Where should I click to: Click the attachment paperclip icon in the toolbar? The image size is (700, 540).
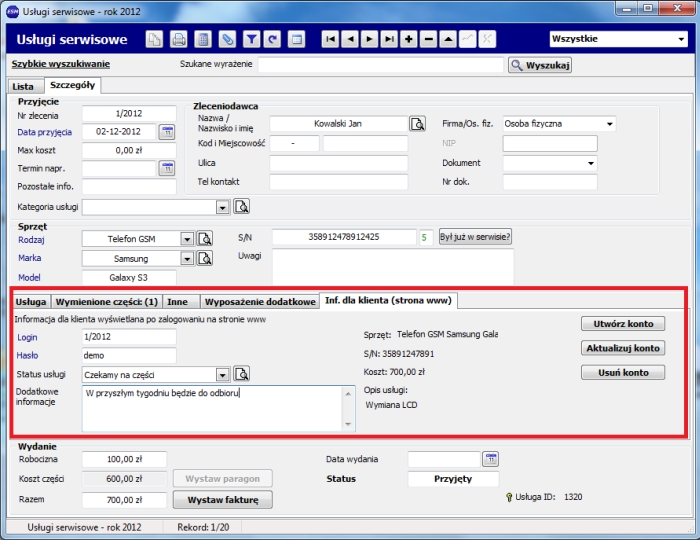click(227, 40)
